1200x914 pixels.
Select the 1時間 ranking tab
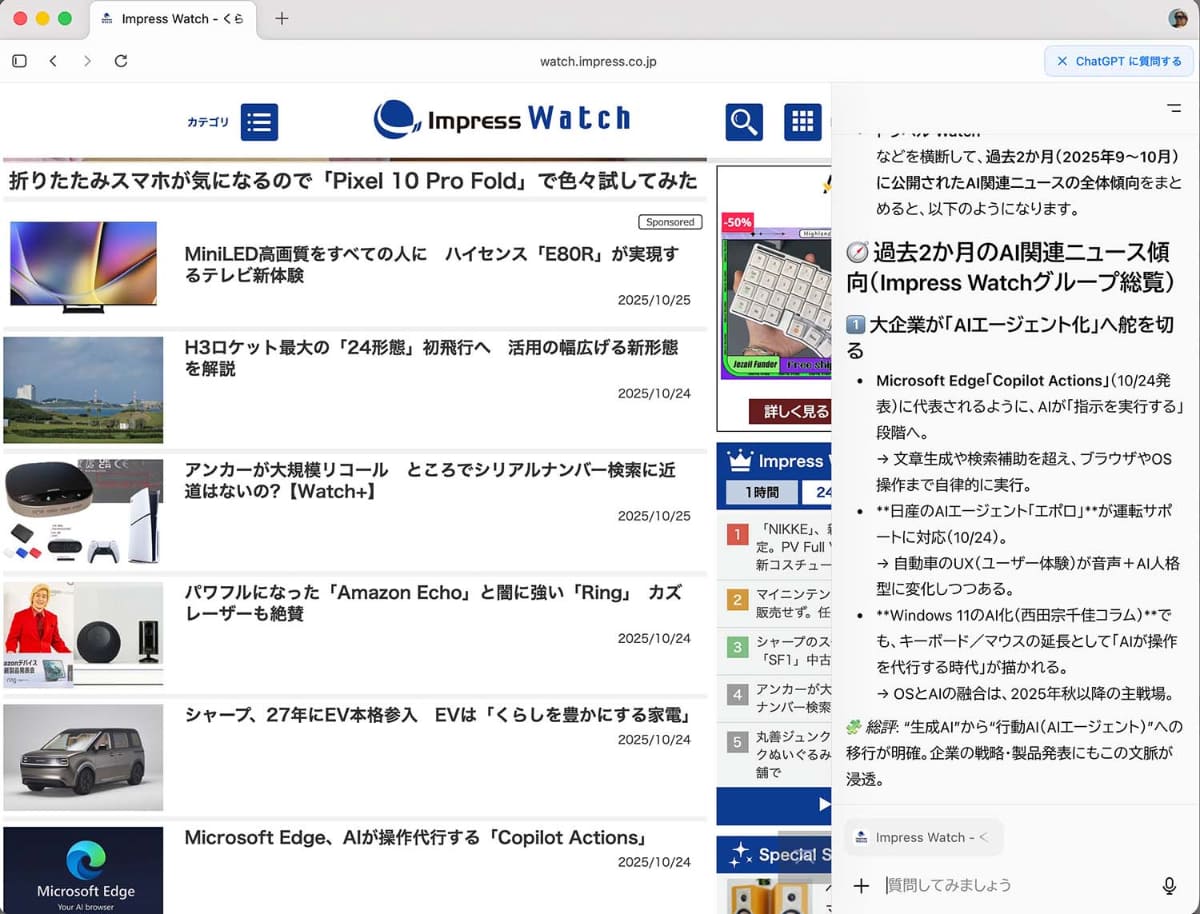761,492
